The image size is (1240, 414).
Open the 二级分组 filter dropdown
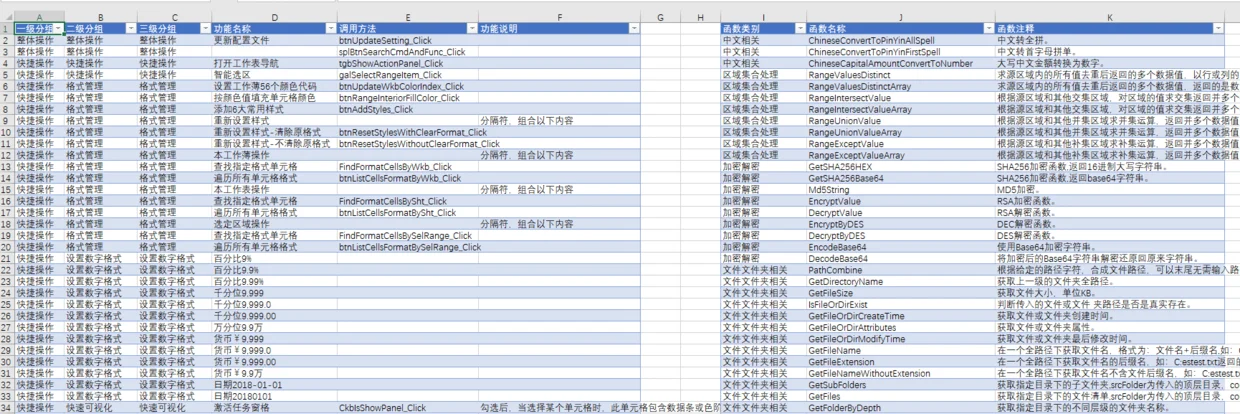click(x=130, y=29)
